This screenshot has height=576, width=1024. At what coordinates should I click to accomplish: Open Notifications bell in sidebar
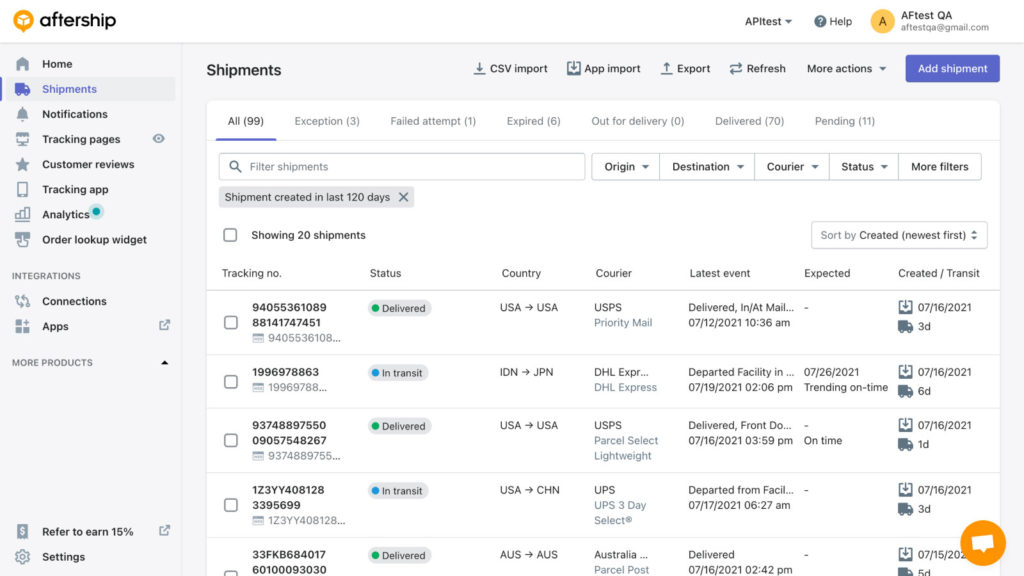(22, 114)
